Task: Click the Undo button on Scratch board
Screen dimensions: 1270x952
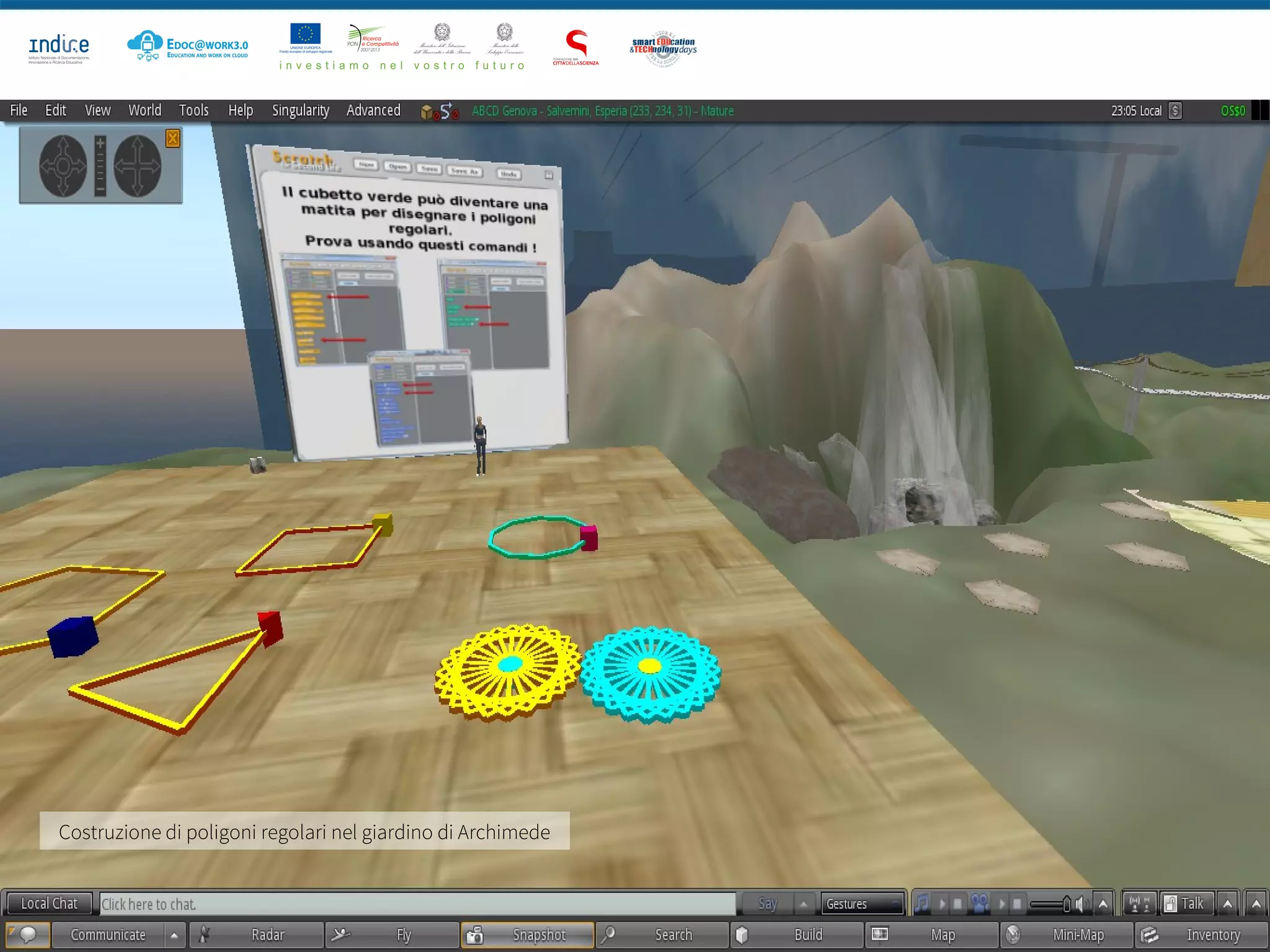Action: click(x=508, y=174)
